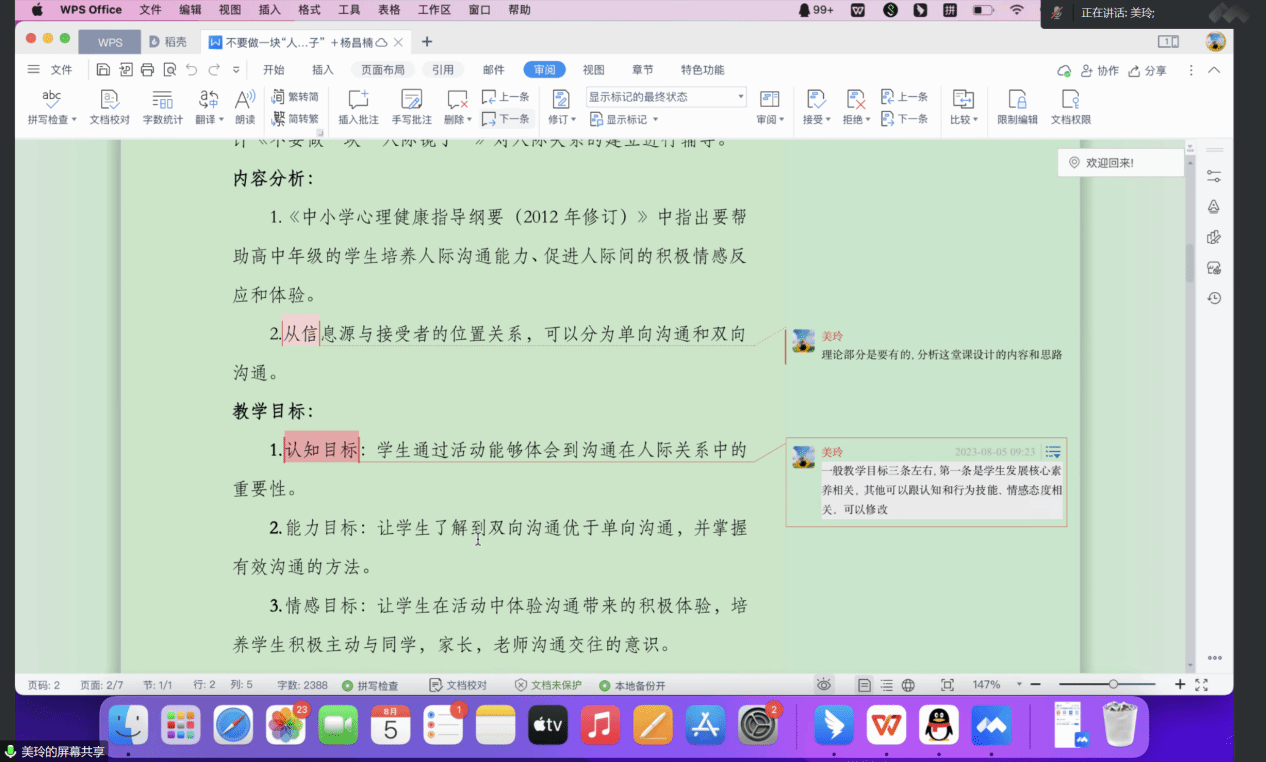Open the 表格 menu in menu bar
Viewport: 1266px width, 762px height.
click(x=389, y=10)
